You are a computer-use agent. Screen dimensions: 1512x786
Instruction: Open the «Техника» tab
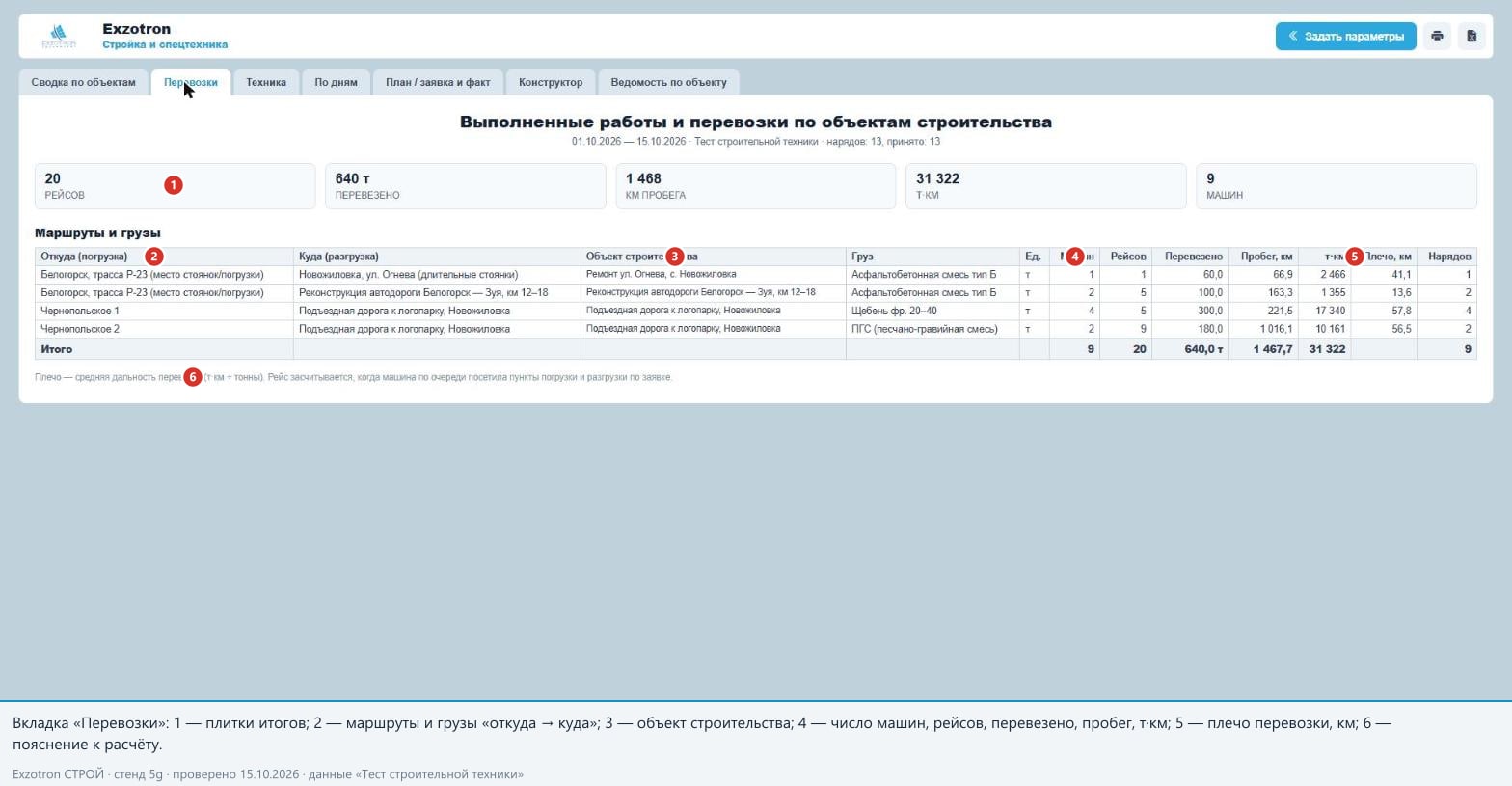[x=266, y=83]
